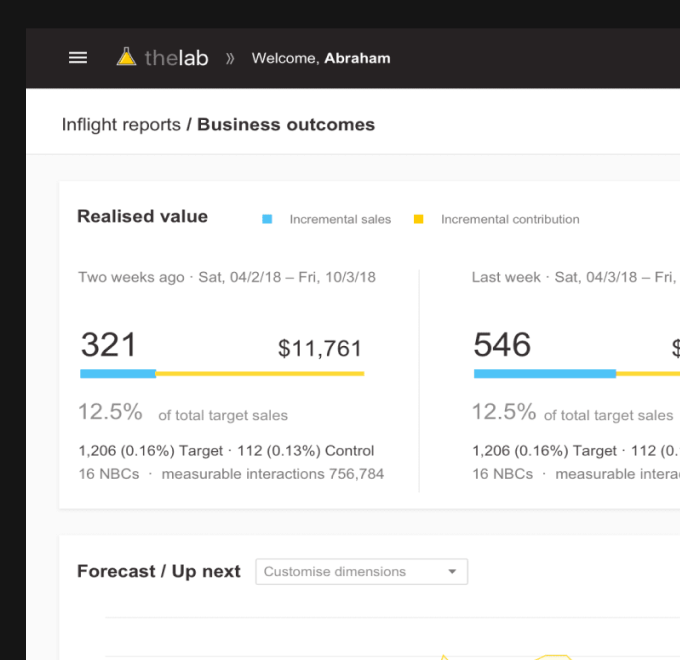Click Incremental sales legend label
The width and height of the screenshot is (680, 660).
pos(340,219)
